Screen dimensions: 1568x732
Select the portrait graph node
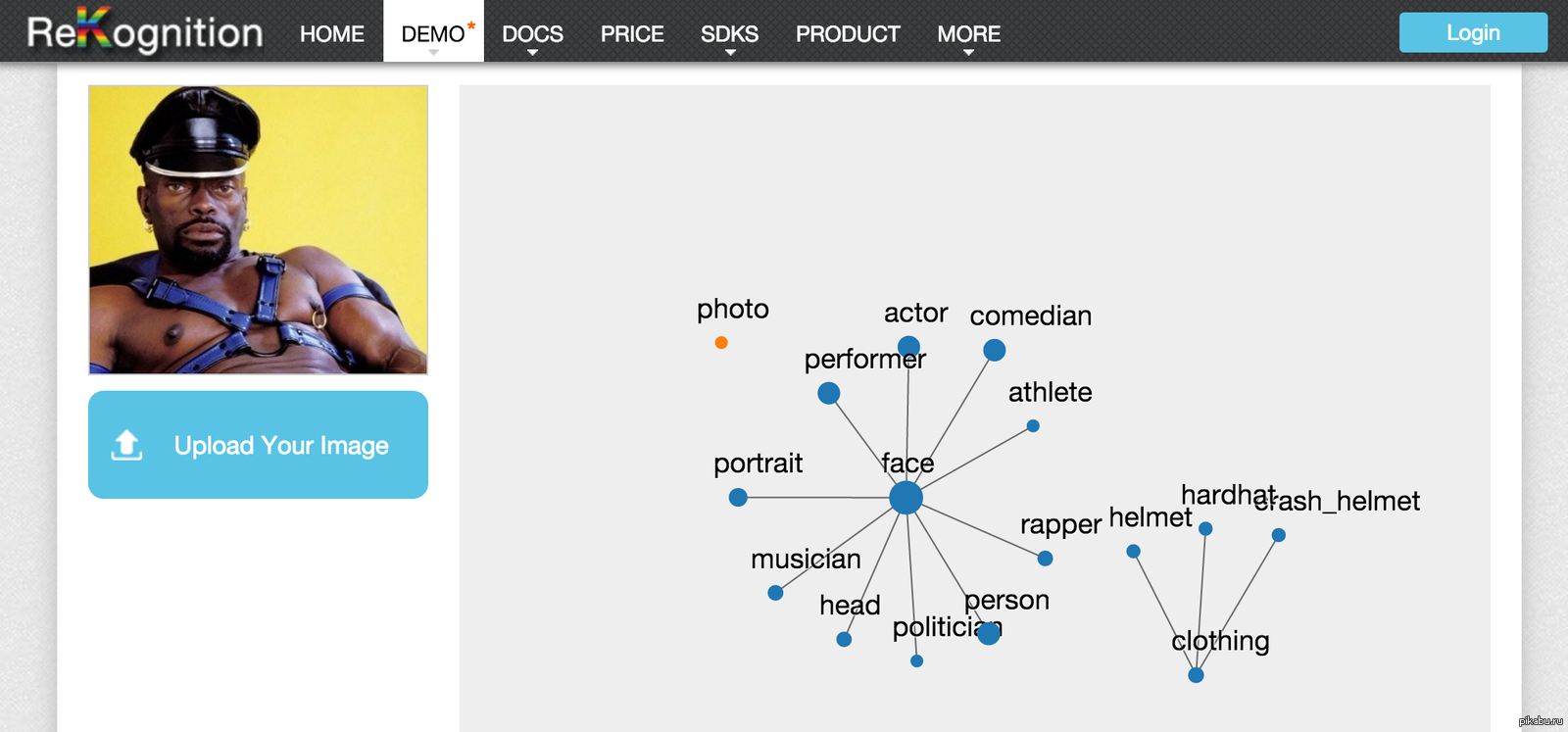pyautogui.click(x=738, y=498)
